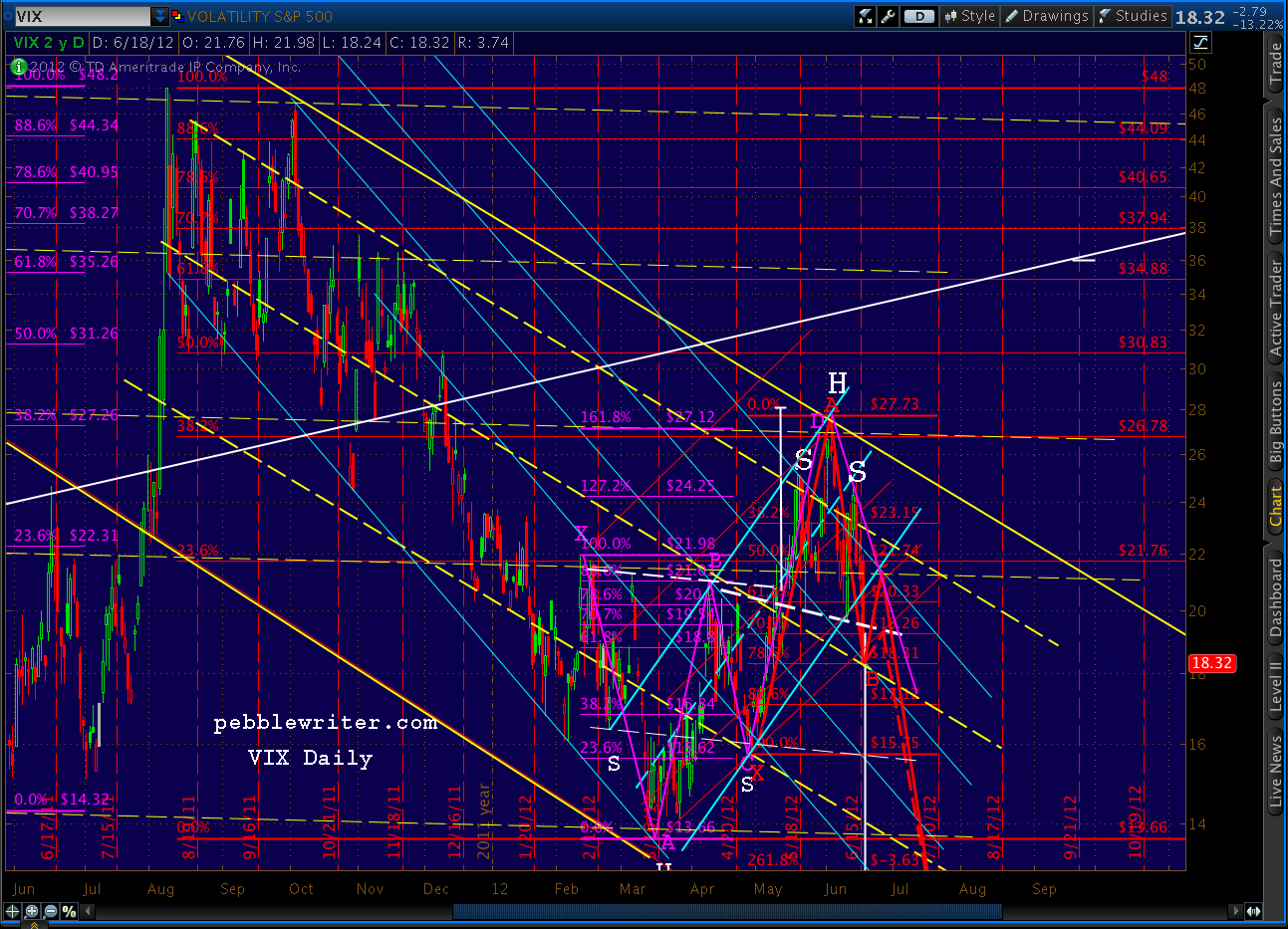Click the curve icon above the price axis
Image resolution: width=1288 pixels, height=929 pixels.
(1200, 42)
